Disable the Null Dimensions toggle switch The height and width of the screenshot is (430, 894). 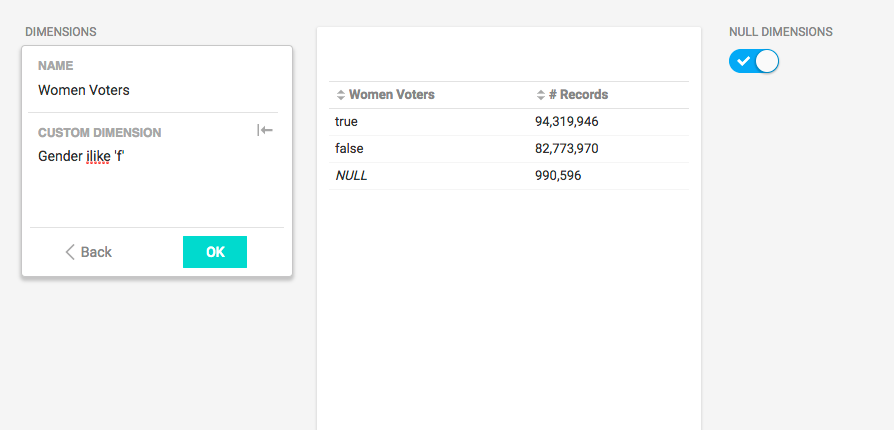754,62
